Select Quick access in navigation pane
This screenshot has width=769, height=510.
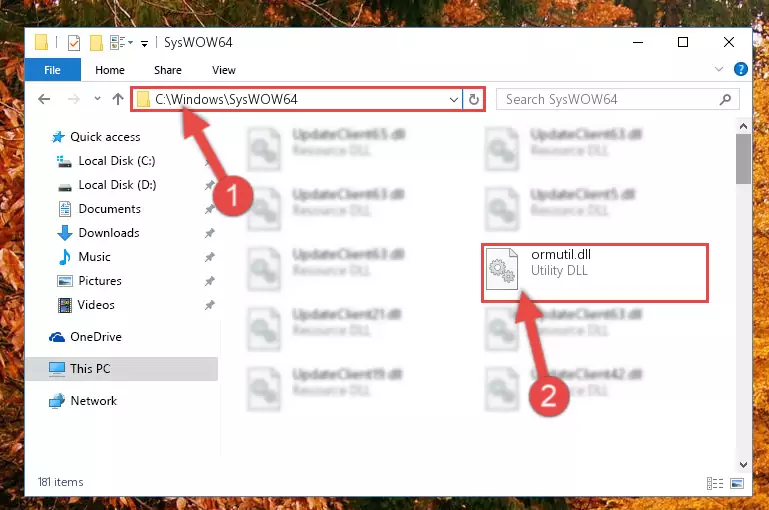(105, 137)
